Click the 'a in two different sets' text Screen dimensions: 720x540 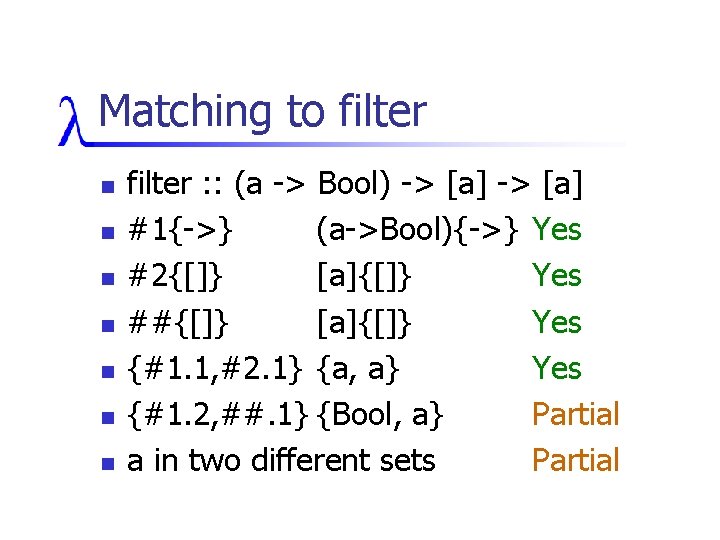[x=282, y=460]
